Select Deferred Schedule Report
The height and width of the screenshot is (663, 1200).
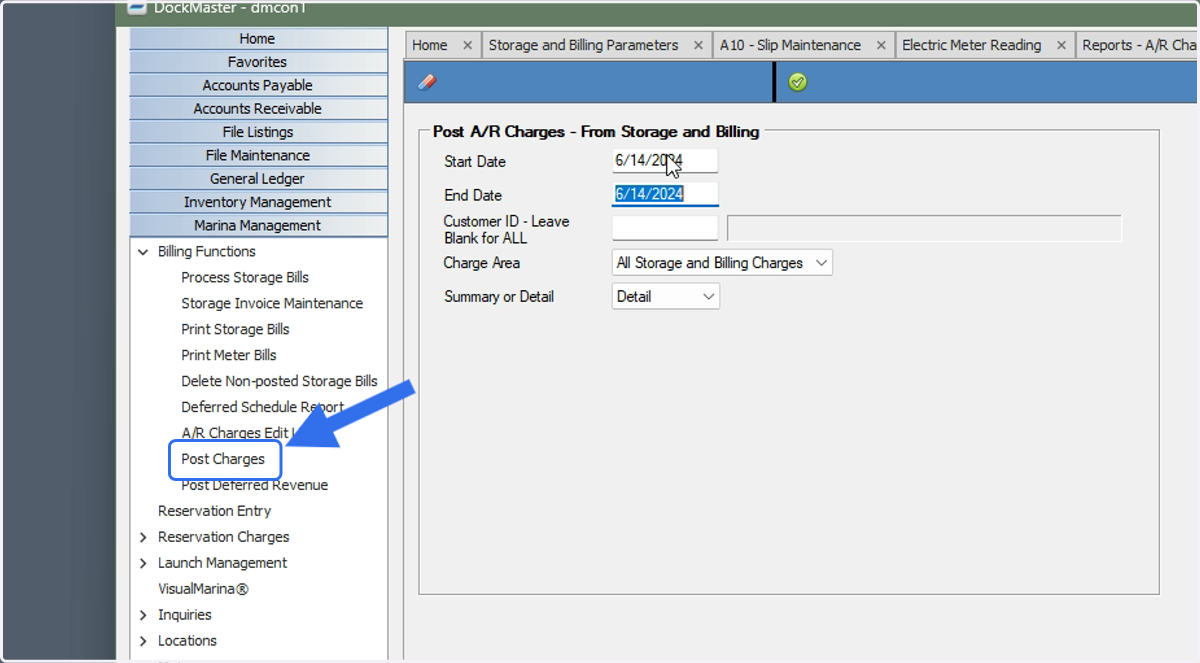(x=262, y=407)
